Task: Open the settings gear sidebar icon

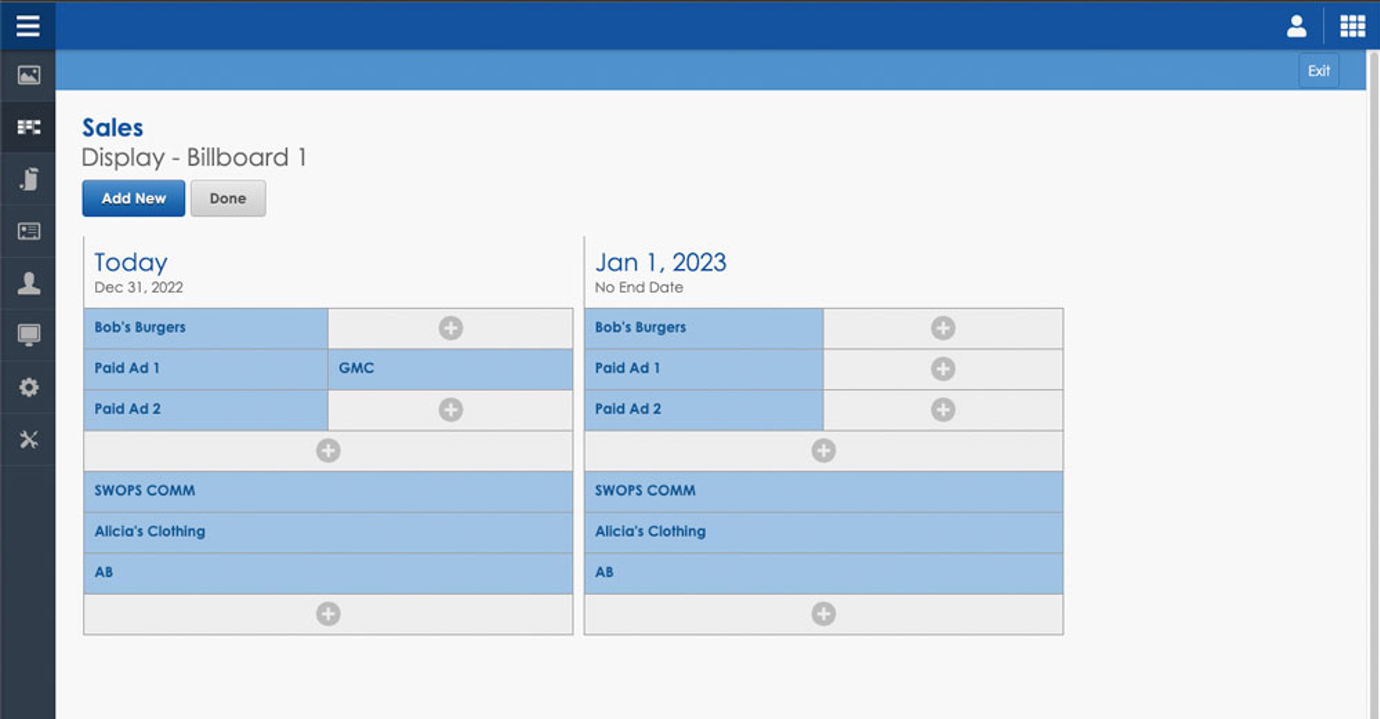Action: click(x=28, y=387)
